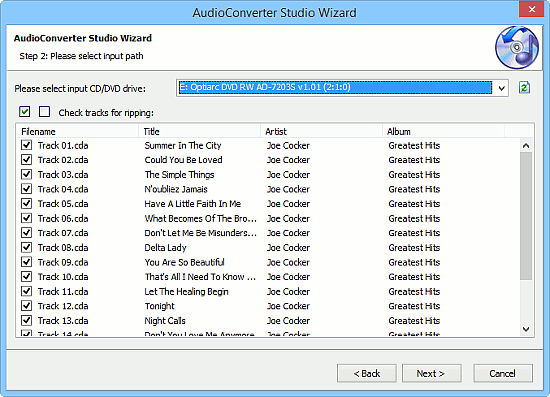Select title 'Delta Lady'
The width and height of the screenshot is (550, 397).
coord(165,248)
